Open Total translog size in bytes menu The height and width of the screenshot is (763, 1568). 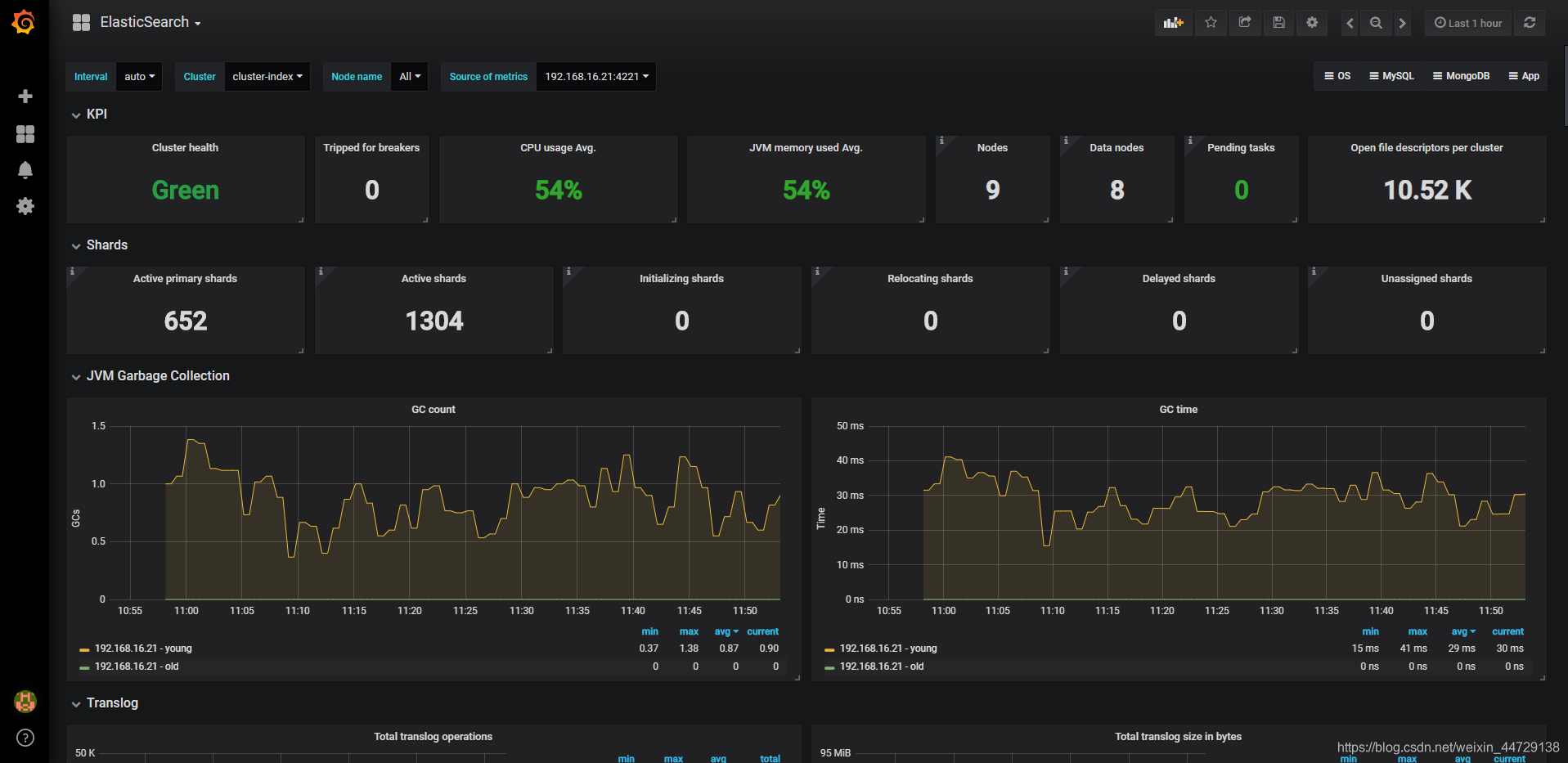[x=1179, y=737]
